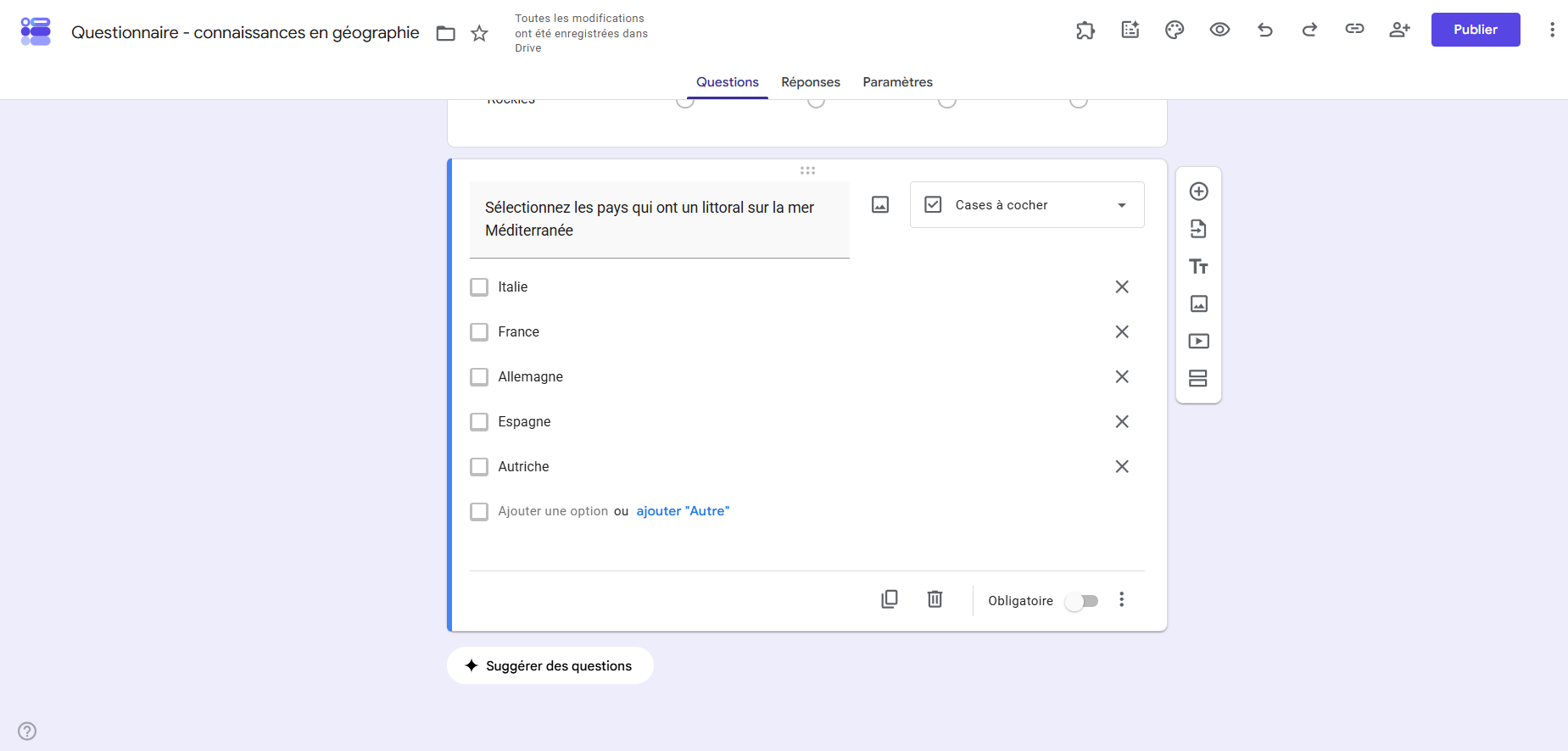Image resolution: width=1568 pixels, height=751 pixels.
Task: Preview the form with eye icon
Action: 1219,30
